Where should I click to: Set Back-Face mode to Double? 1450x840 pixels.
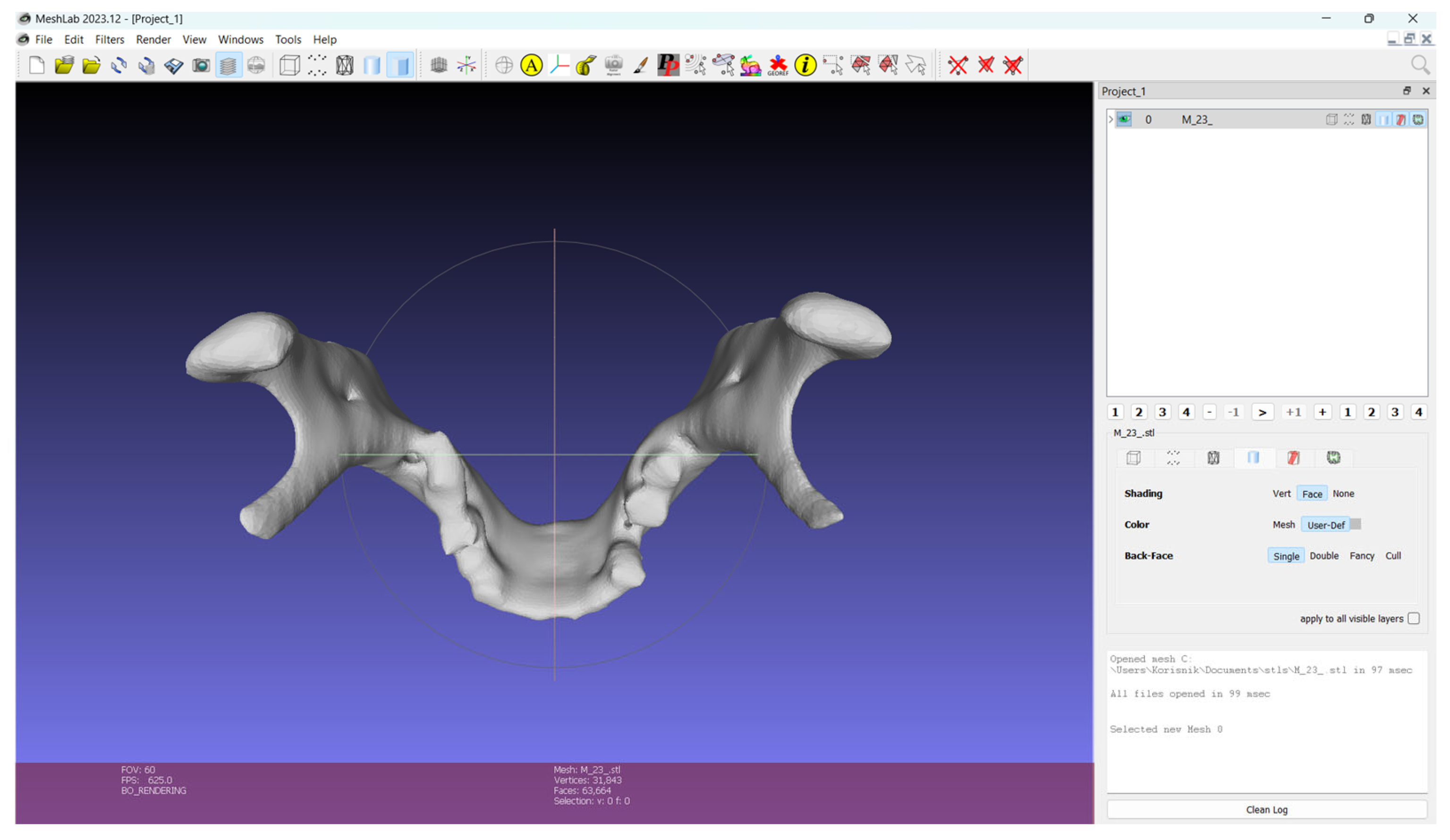coord(1323,556)
